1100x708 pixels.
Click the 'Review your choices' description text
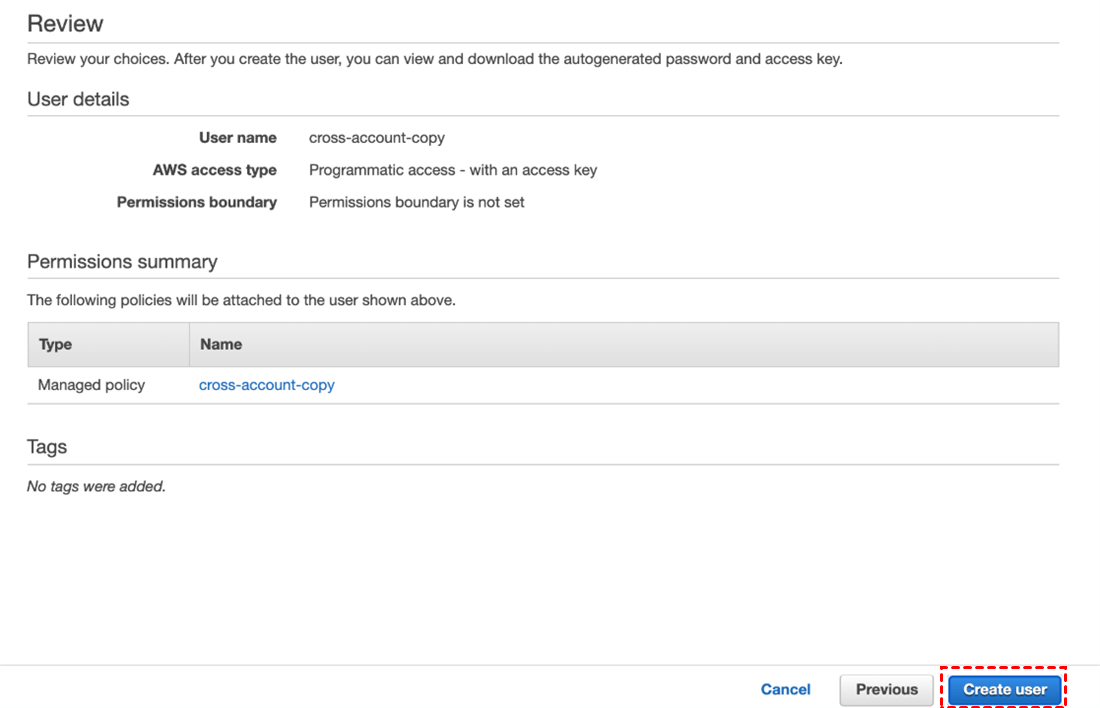(434, 59)
